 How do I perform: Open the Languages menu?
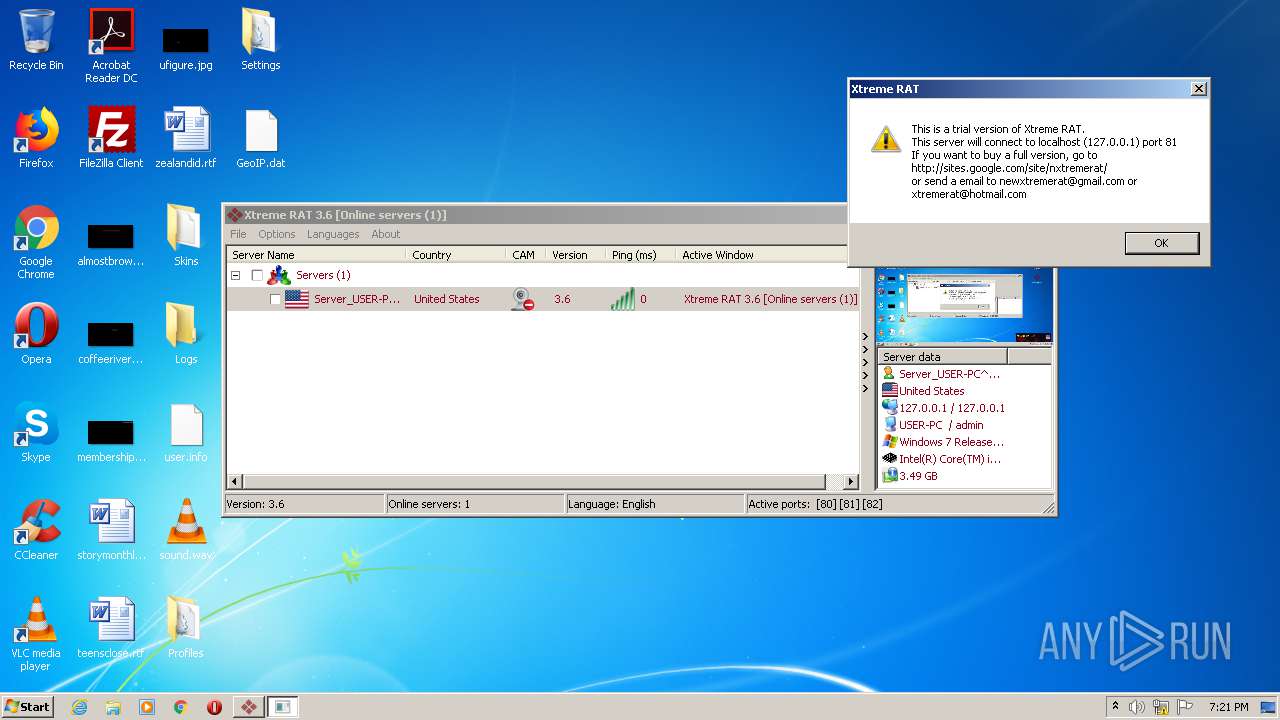(x=333, y=234)
